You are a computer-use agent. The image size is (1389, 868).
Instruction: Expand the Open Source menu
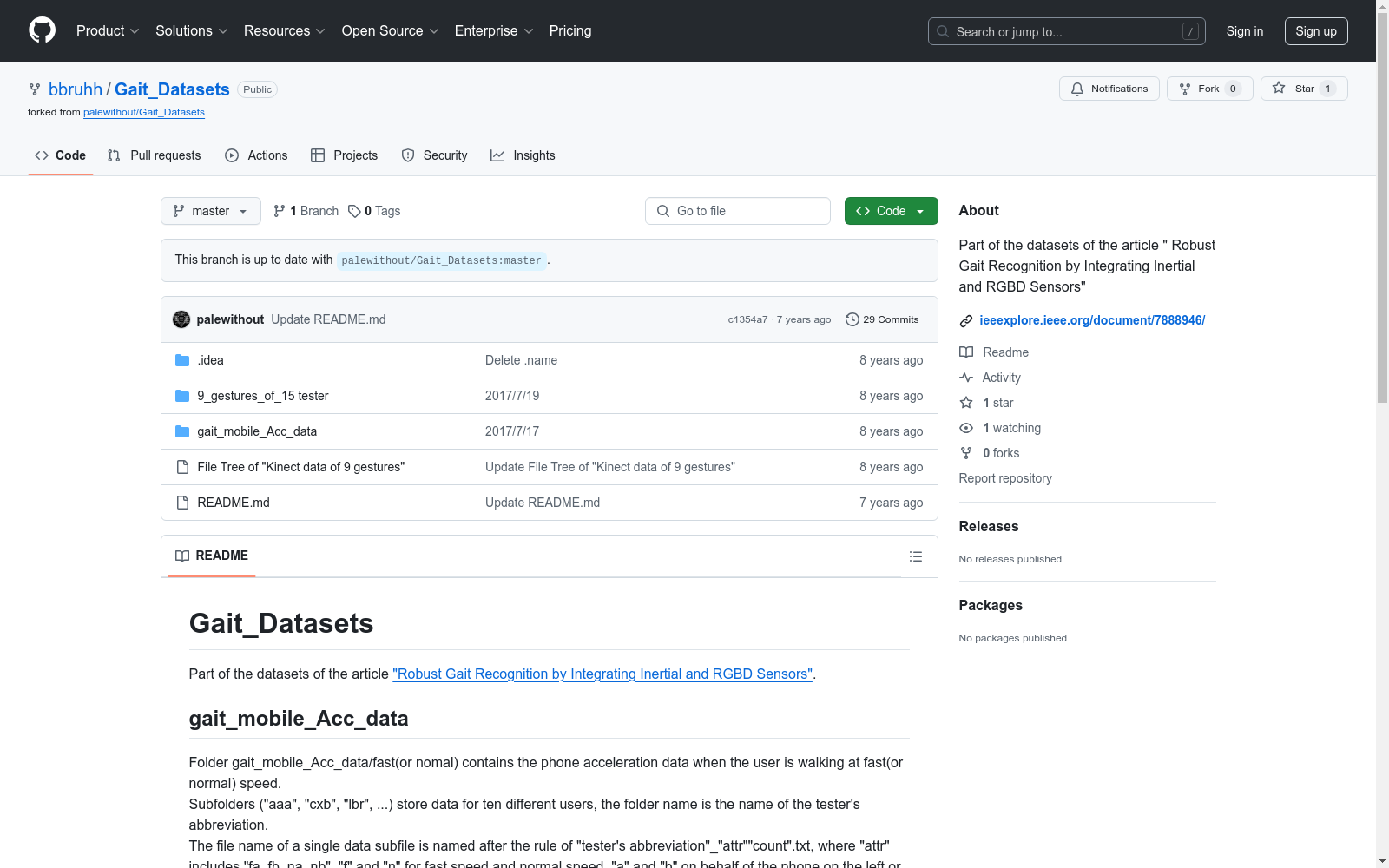pos(391,31)
